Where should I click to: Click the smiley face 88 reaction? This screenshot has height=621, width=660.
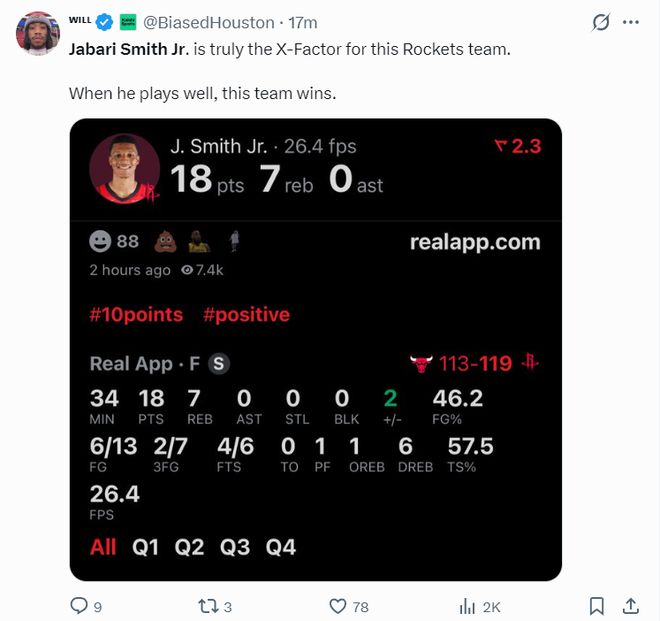click(x=114, y=242)
